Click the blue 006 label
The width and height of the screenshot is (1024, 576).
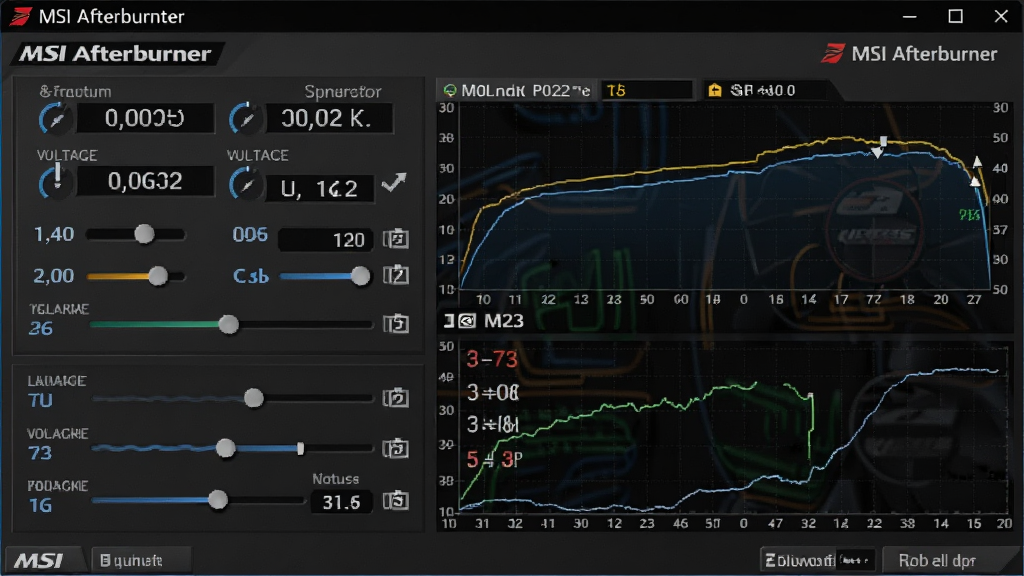(250, 234)
